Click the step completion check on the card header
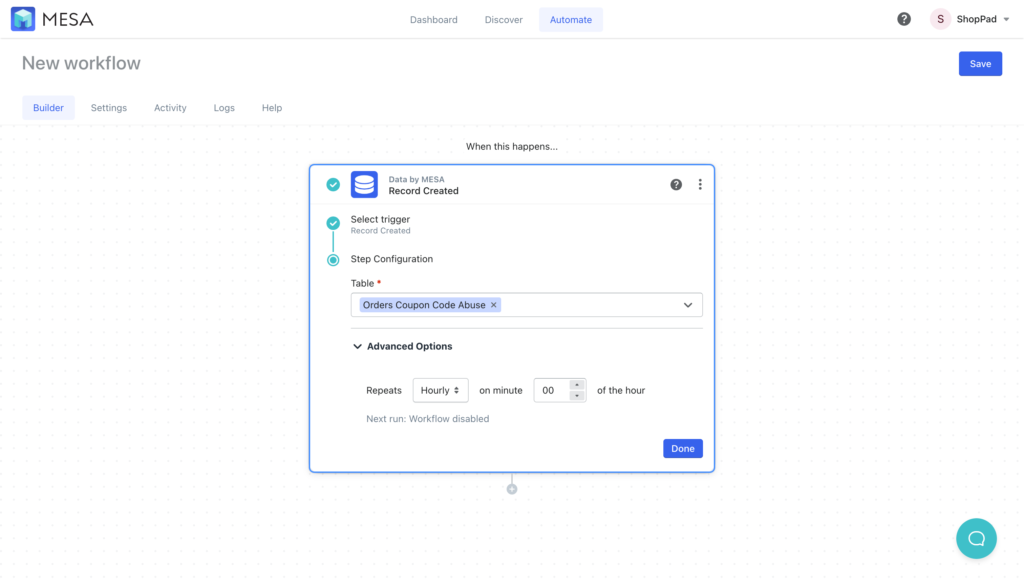Screen dimensions: 1024x586 (x=333, y=184)
